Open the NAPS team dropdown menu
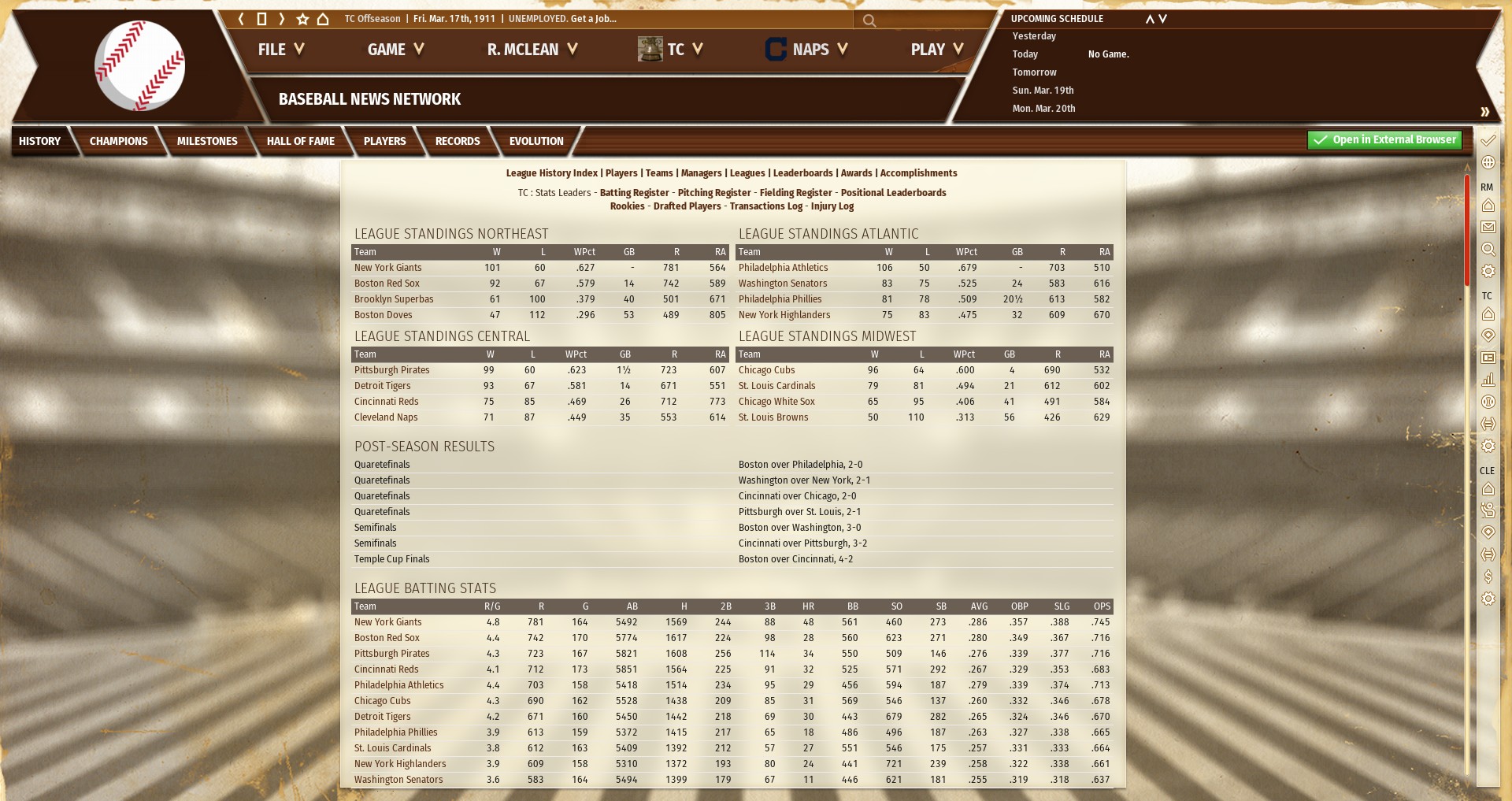 806,50
